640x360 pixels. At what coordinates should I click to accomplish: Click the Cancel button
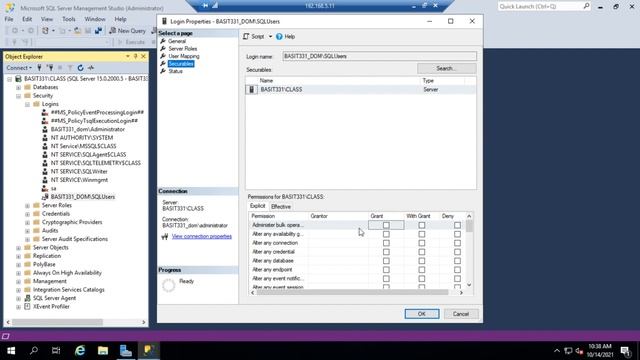pyautogui.click(x=460, y=313)
